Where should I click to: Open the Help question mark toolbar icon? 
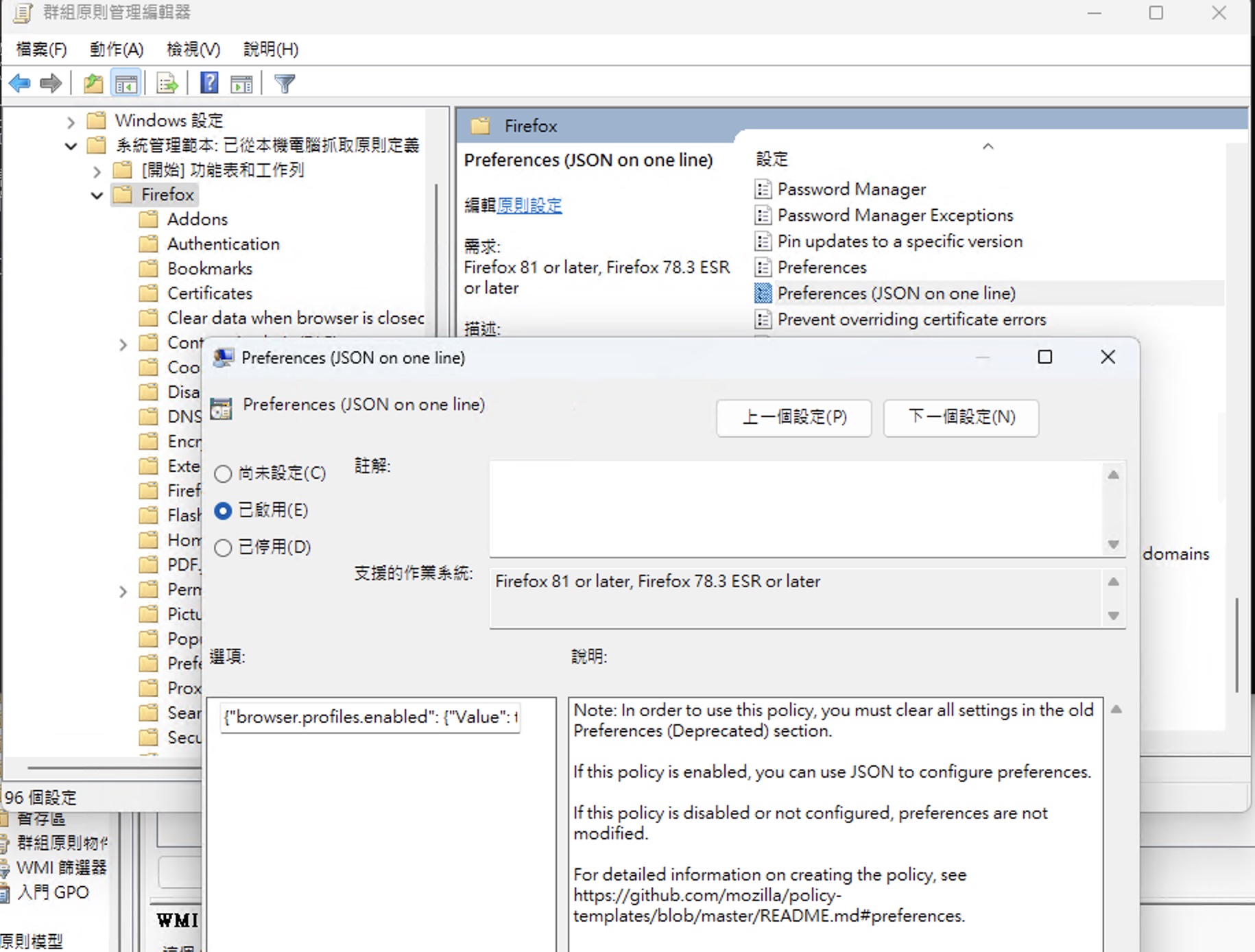point(209,84)
